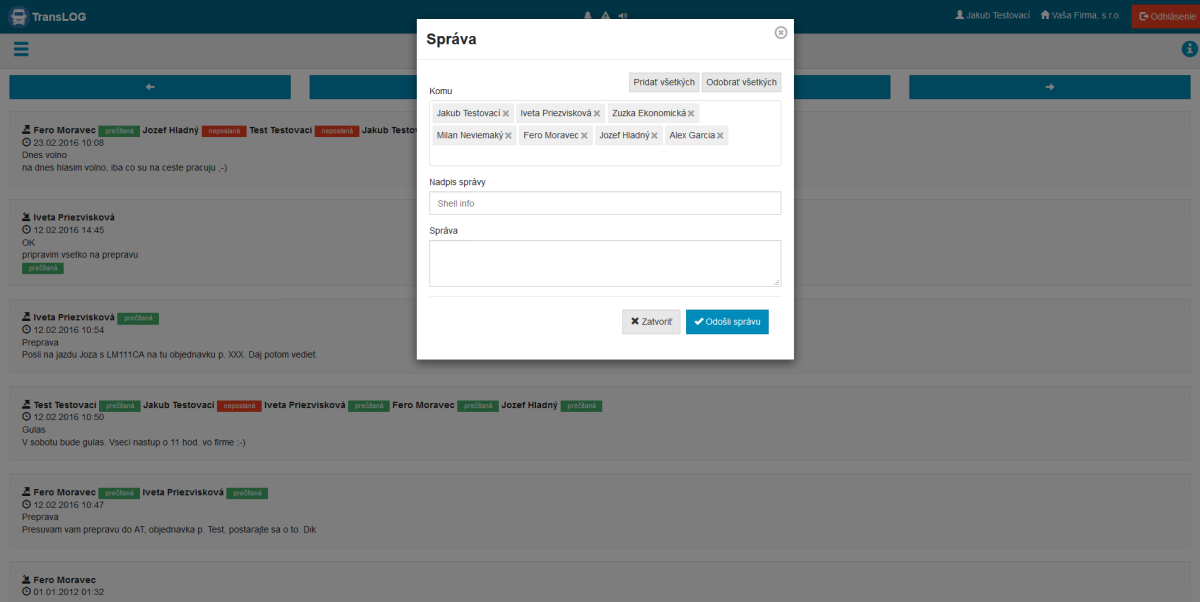Click the blue info icon

[1189, 49]
